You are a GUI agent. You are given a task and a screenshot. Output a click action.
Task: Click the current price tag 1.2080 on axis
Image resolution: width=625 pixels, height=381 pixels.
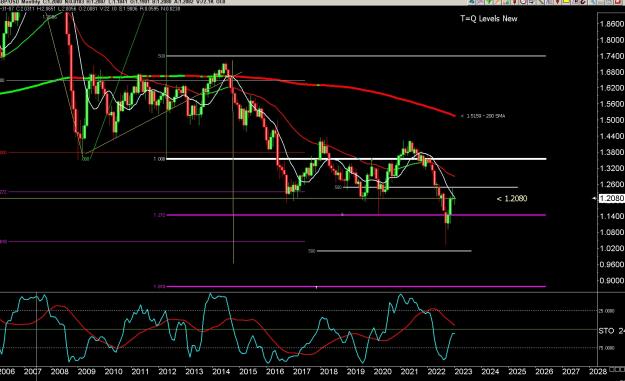click(x=611, y=198)
